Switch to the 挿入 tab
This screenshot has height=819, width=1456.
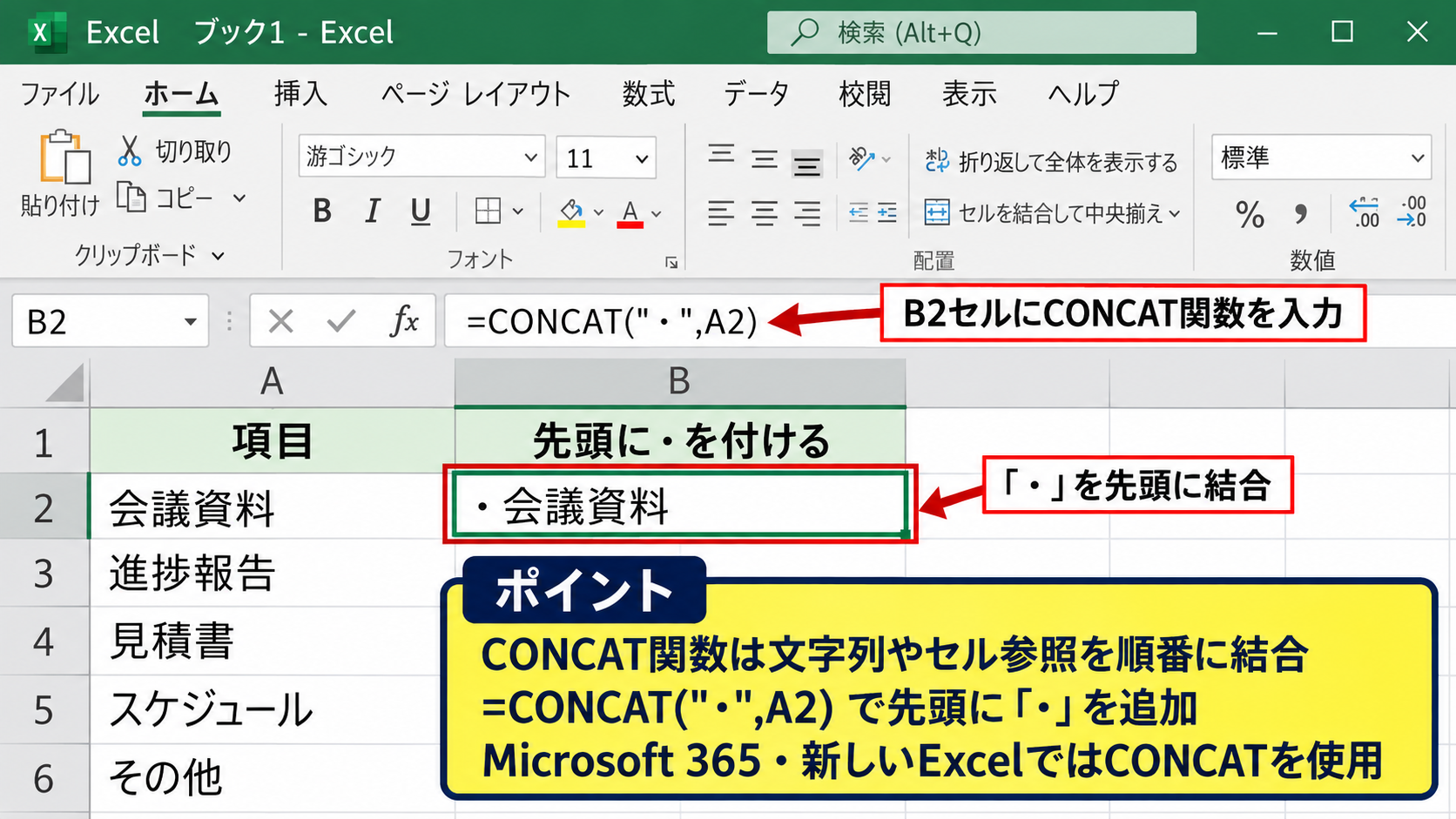pyautogui.click(x=300, y=93)
